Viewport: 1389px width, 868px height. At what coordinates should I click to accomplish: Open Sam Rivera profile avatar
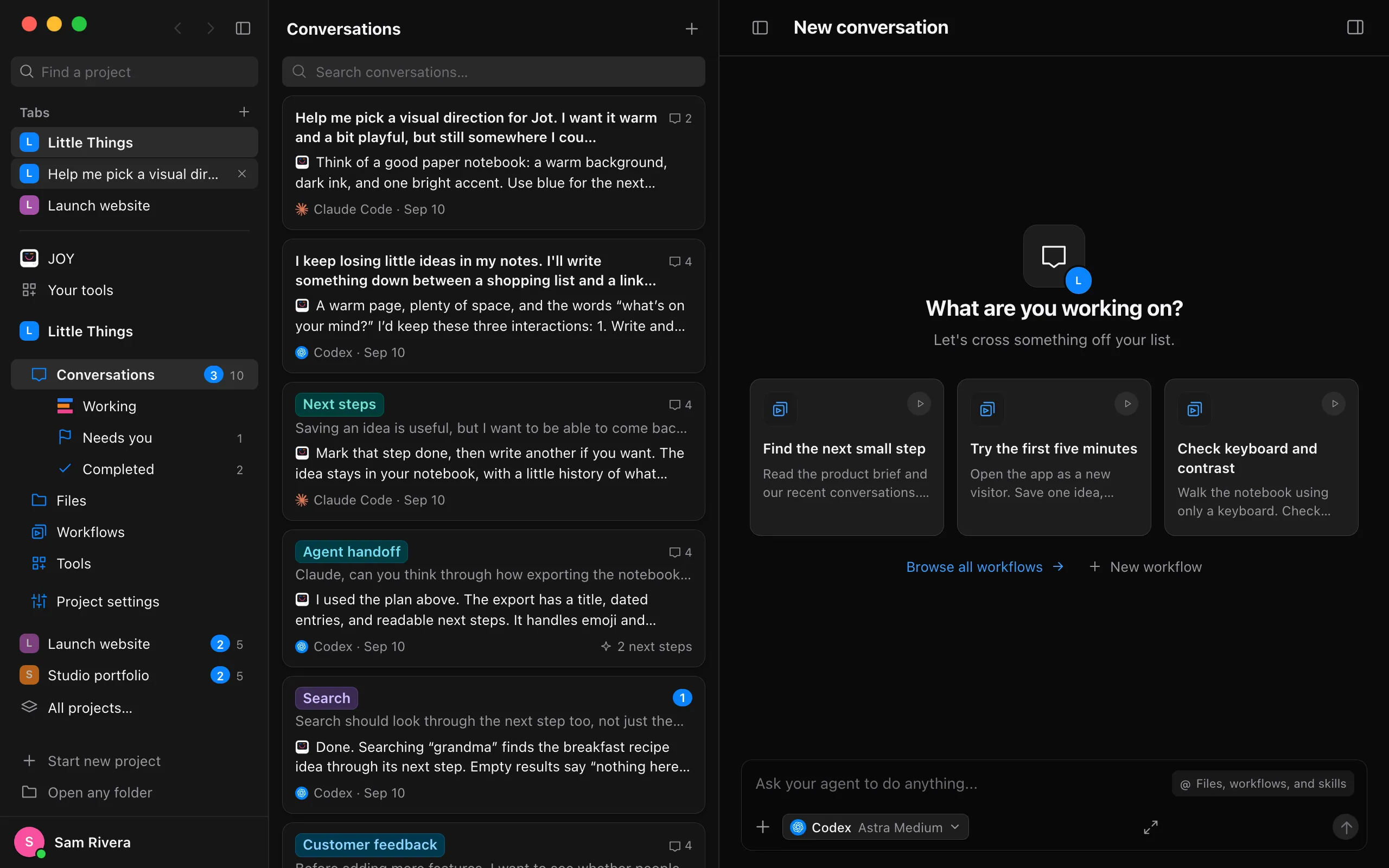(29, 842)
